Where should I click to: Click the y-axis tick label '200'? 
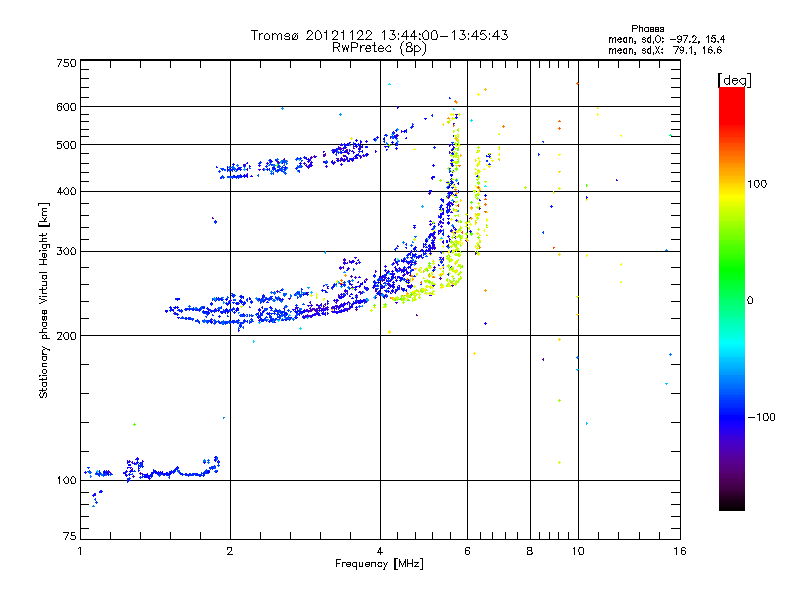tap(66, 336)
